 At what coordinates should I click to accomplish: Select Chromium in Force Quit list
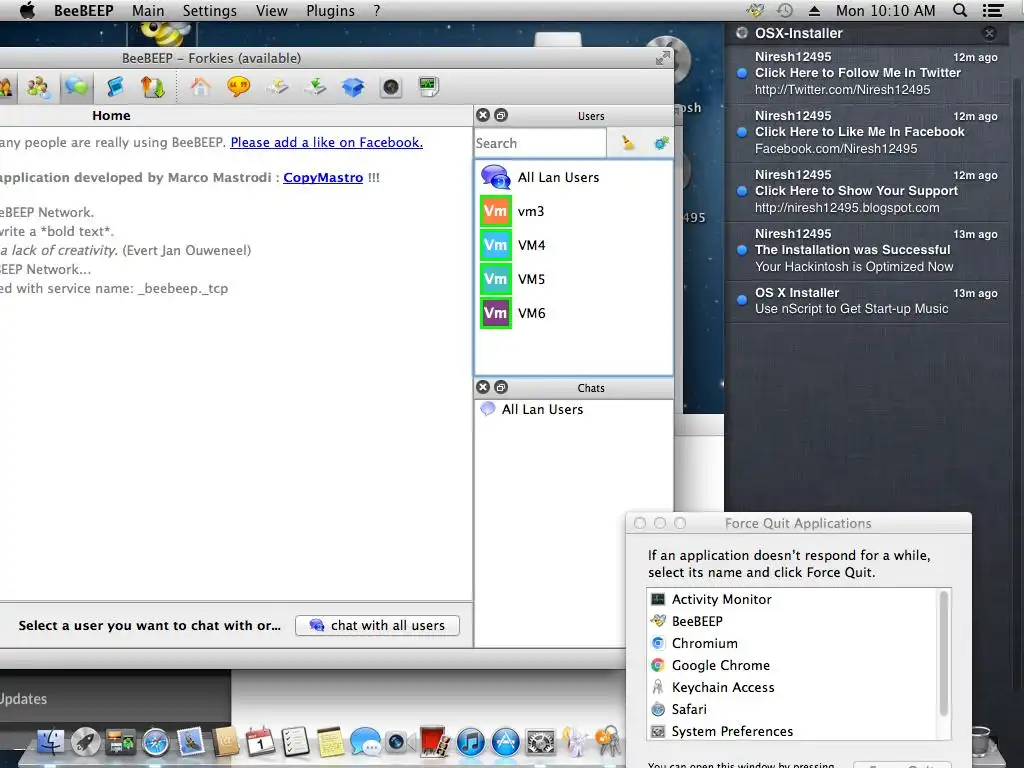pos(792,643)
